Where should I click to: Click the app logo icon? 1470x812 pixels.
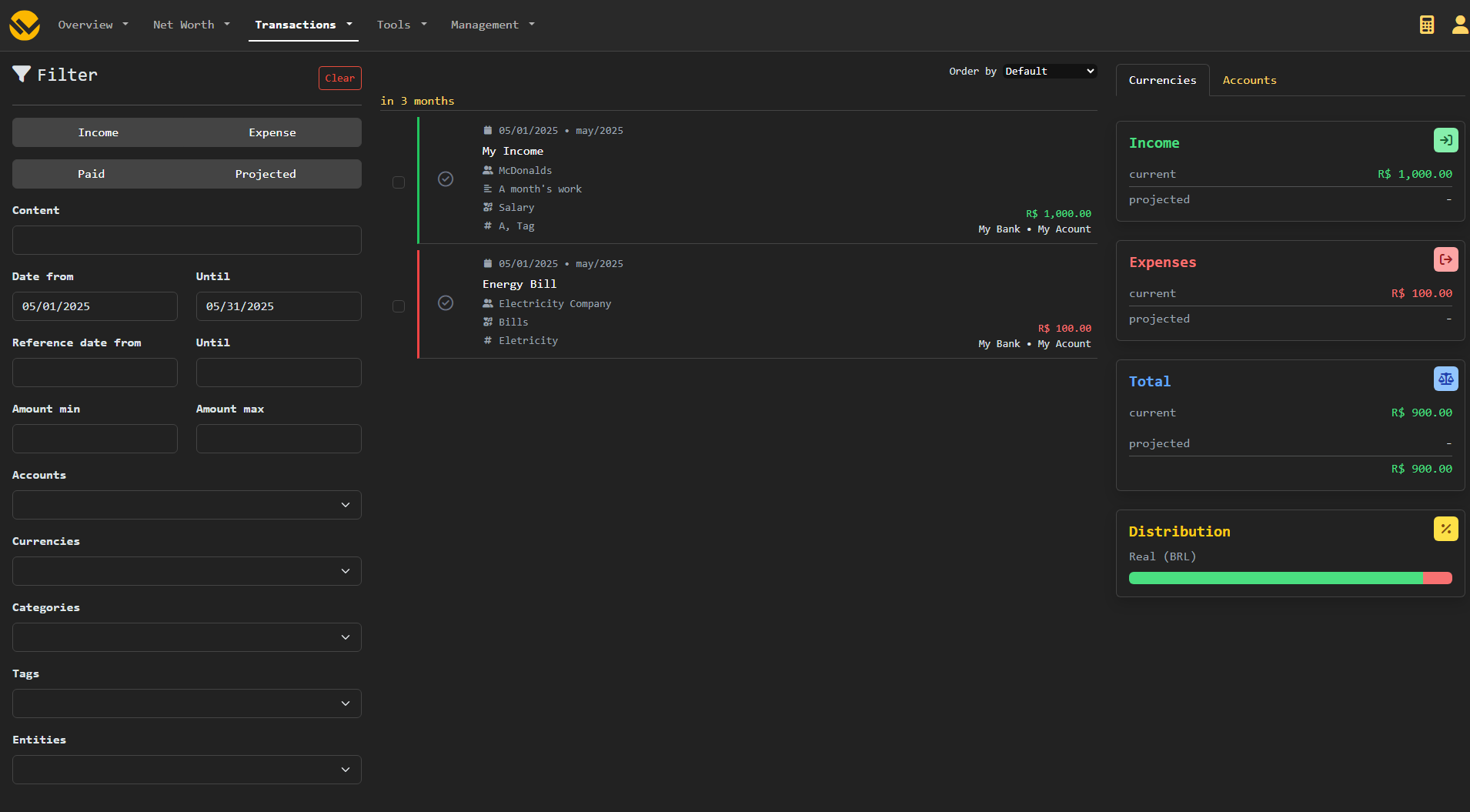tap(25, 25)
